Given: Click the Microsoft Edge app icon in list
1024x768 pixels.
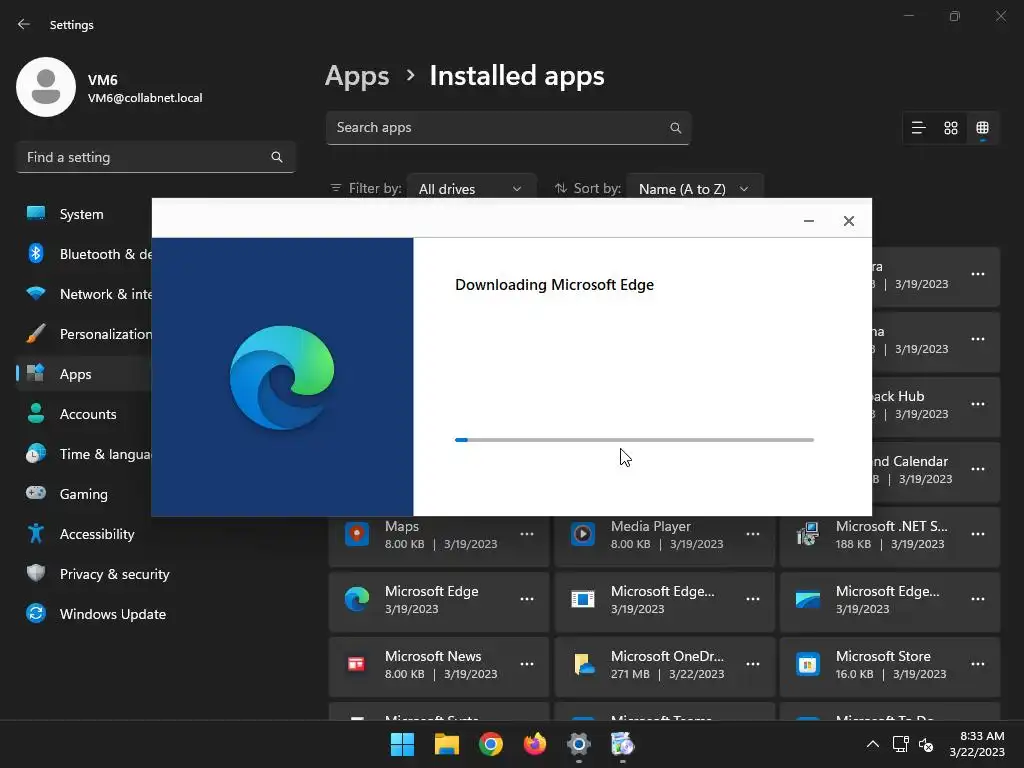Looking at the screenshot, I should (357, 599).
